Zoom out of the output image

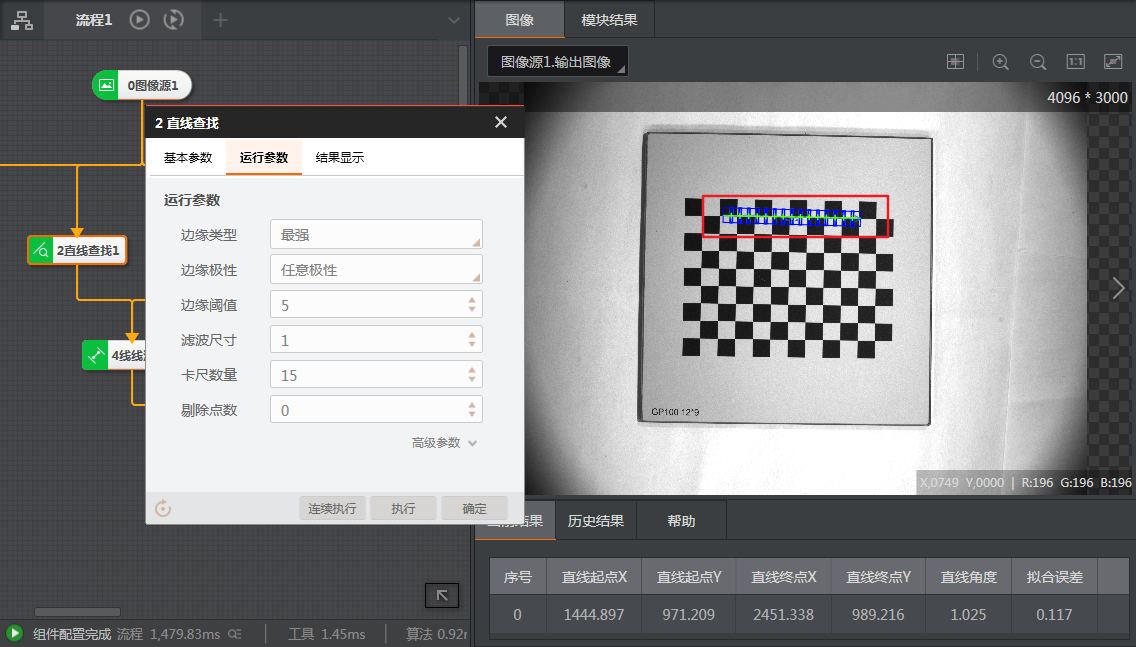coord(1037,61)
